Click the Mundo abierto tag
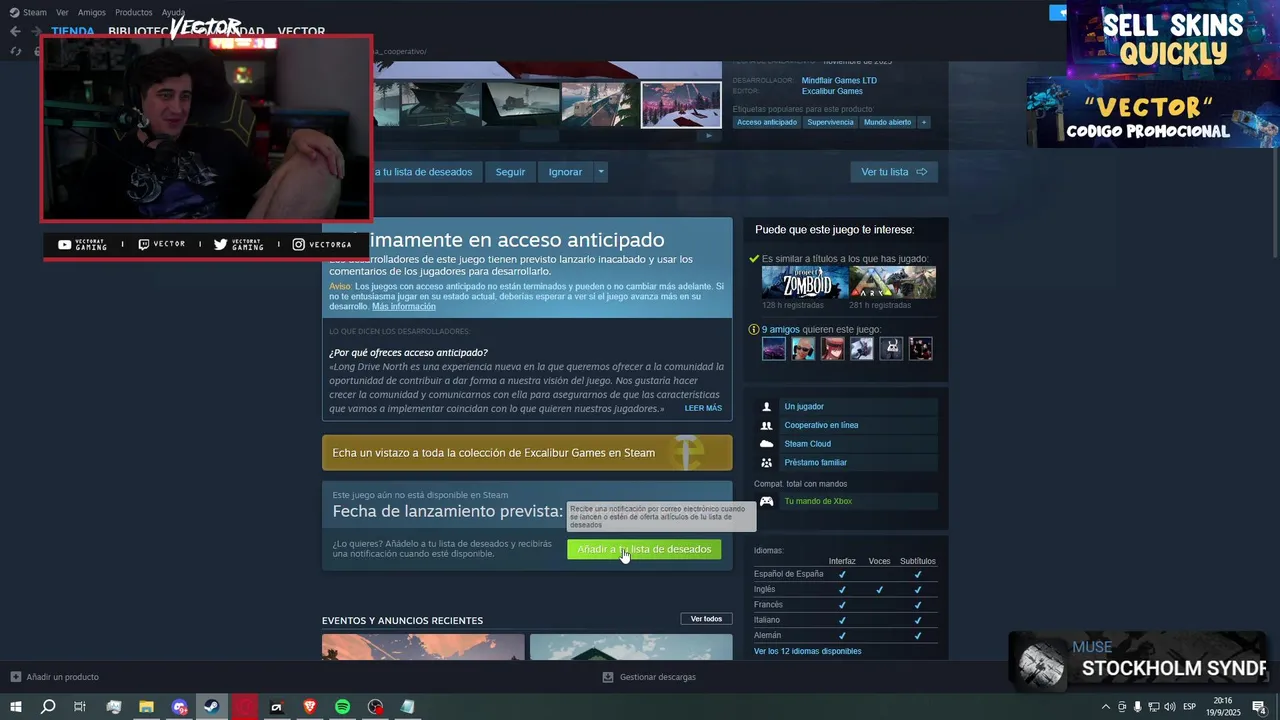 (x=887, y=122)
